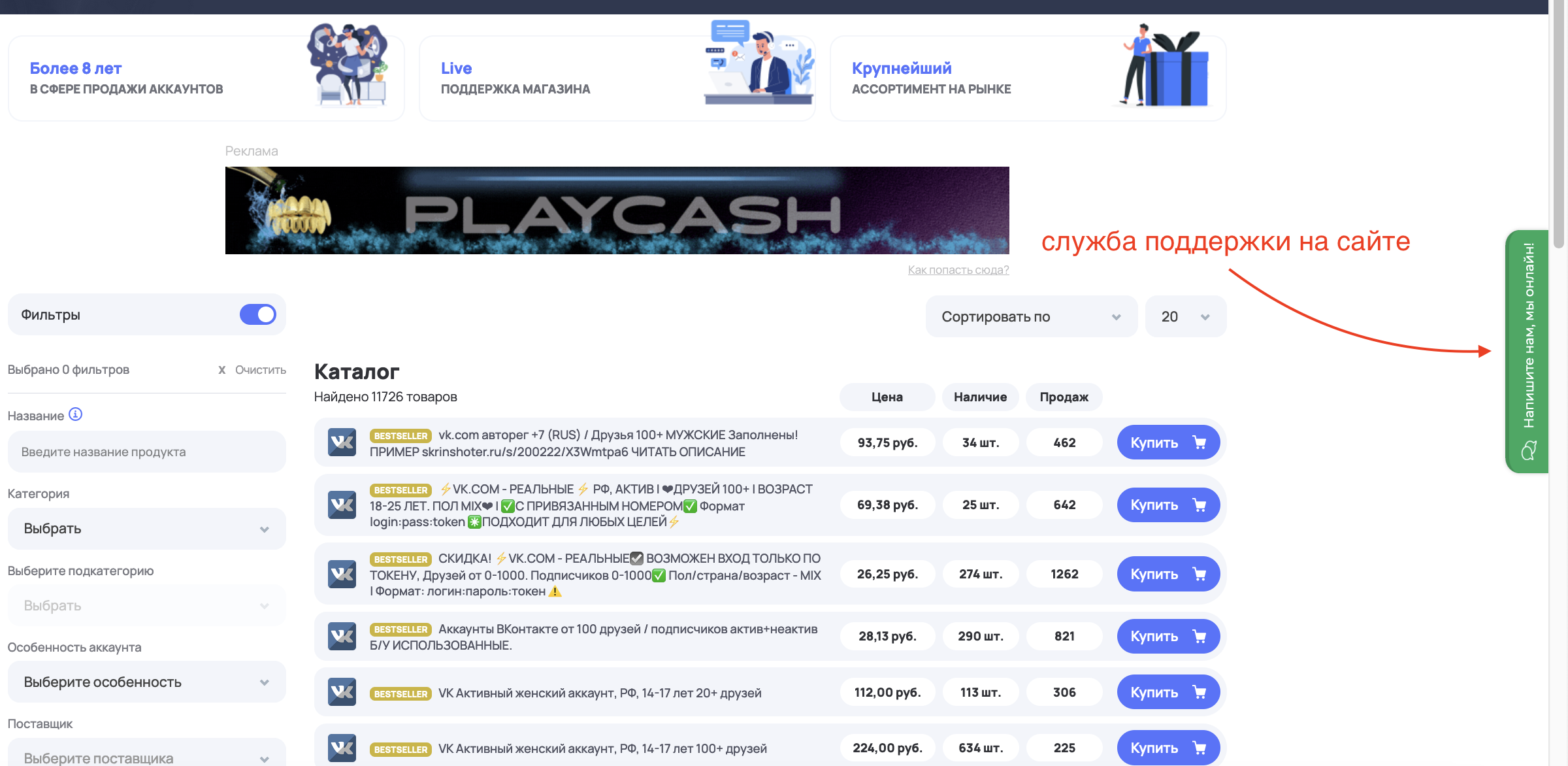Click VK icon on 112,00 руб. listing
Viewport: 1568px width, 766px height.
click(x=342, y=692)
